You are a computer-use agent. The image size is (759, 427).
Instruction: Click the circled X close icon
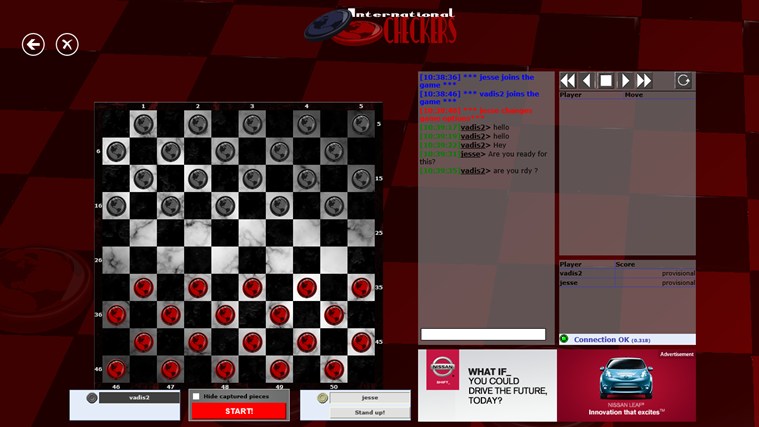[67, 44]
